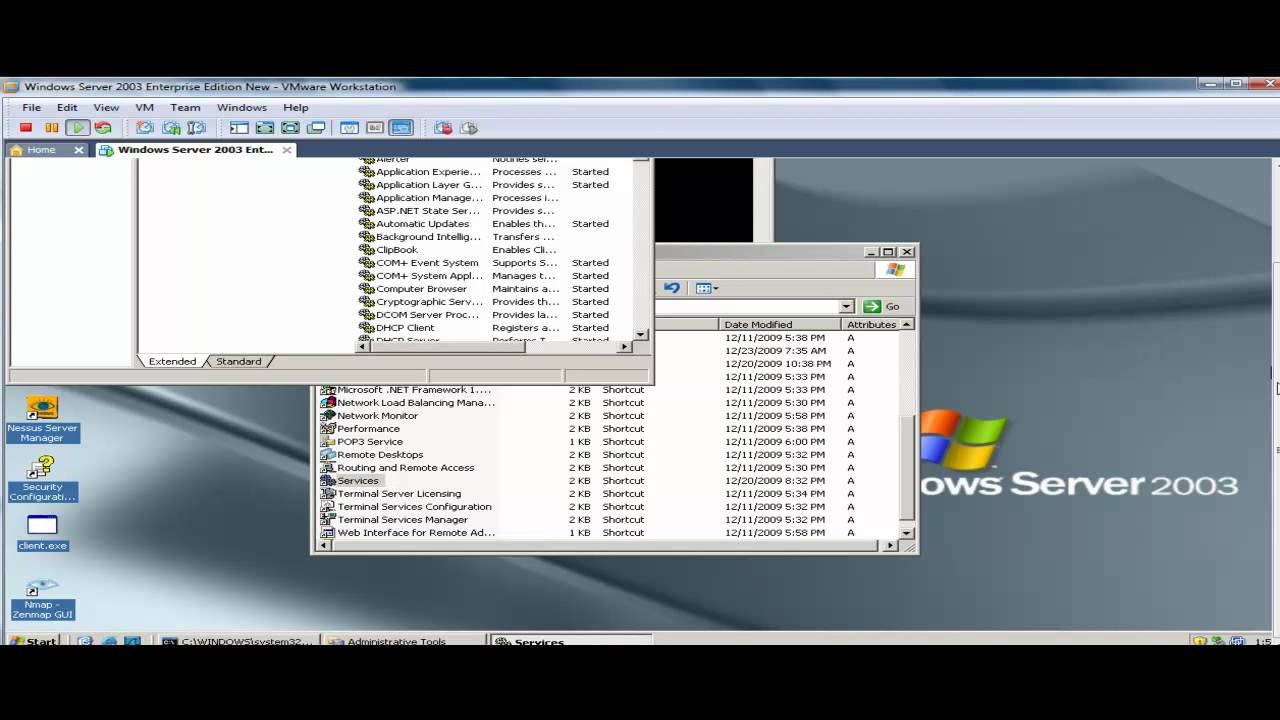Show the summary view icon
The height and width of the screenshot is (720, 1280).
tap(349, 128)
